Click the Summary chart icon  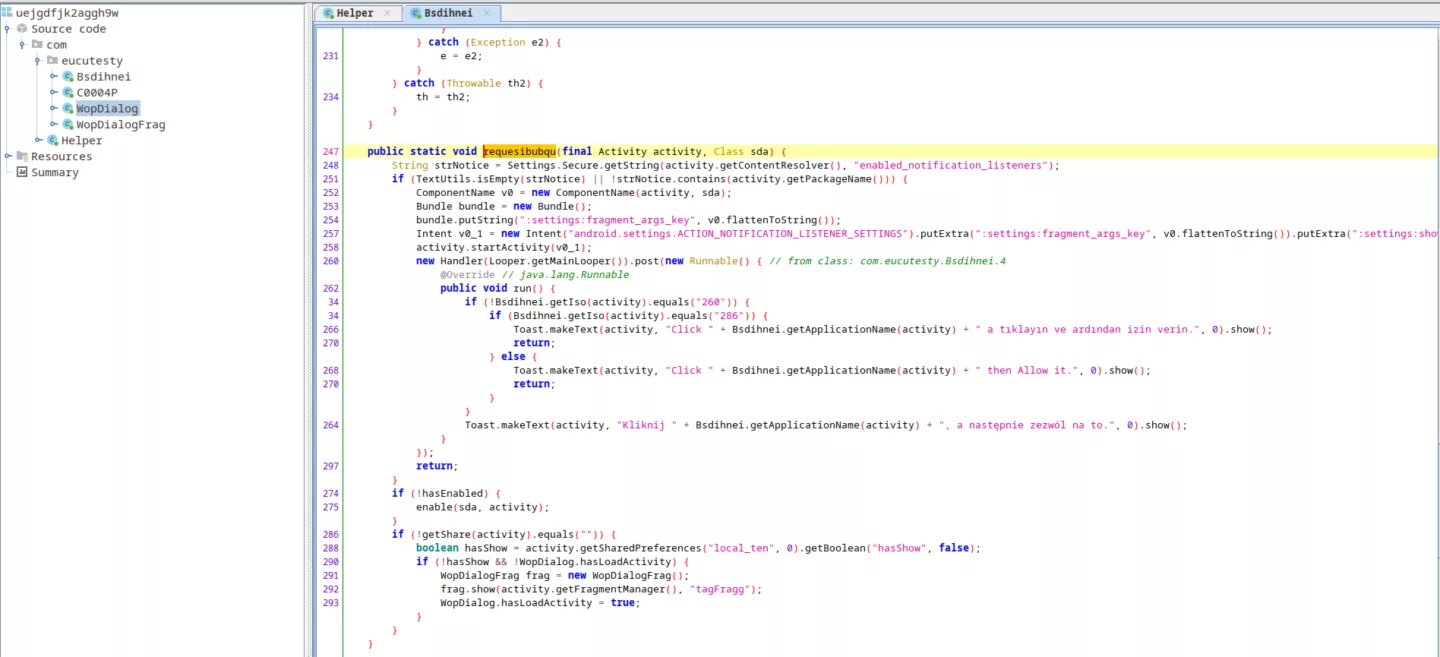[22, 173]
